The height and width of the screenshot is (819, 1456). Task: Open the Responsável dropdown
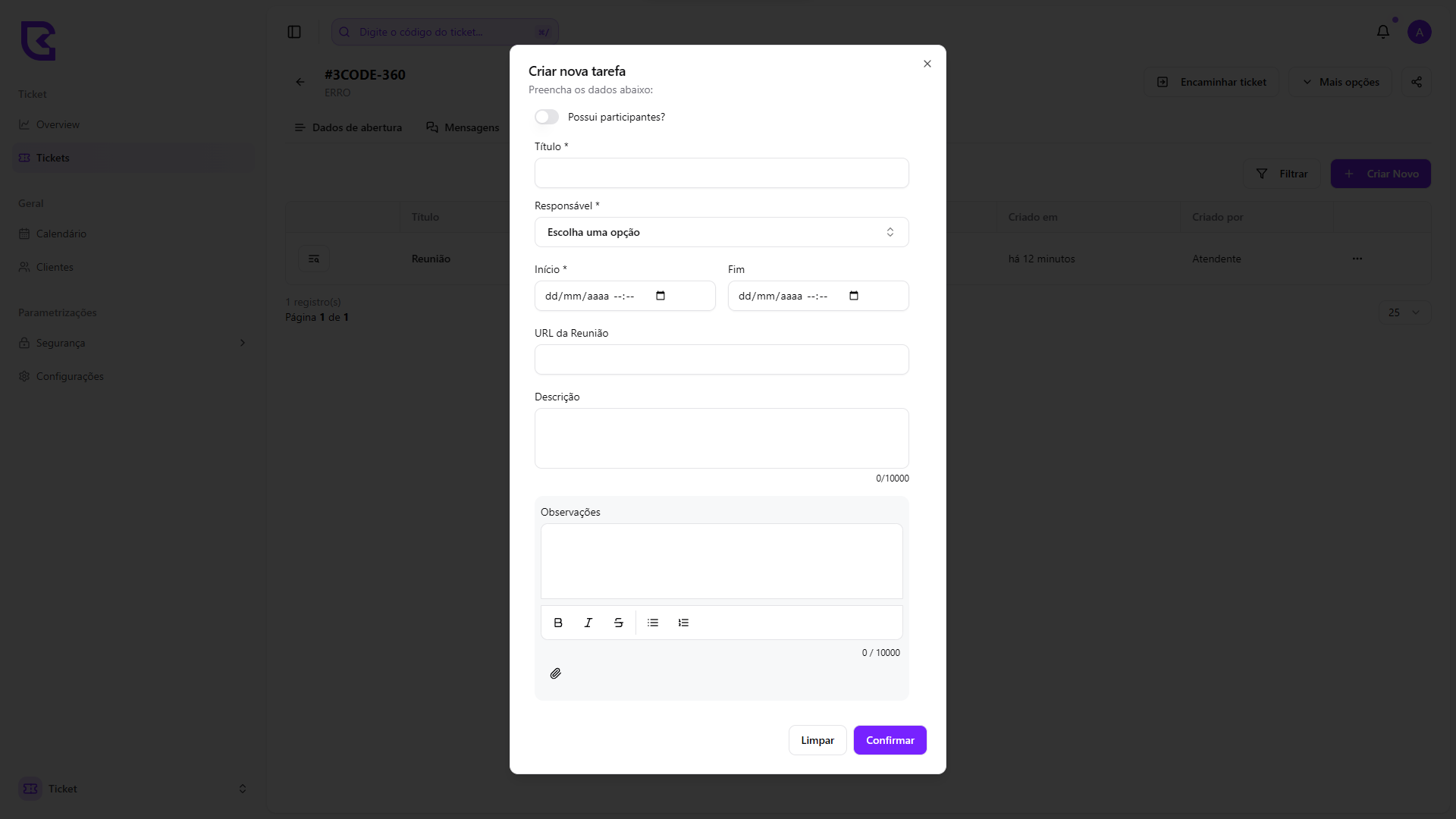pyautogui.click(x=721, y=232)
